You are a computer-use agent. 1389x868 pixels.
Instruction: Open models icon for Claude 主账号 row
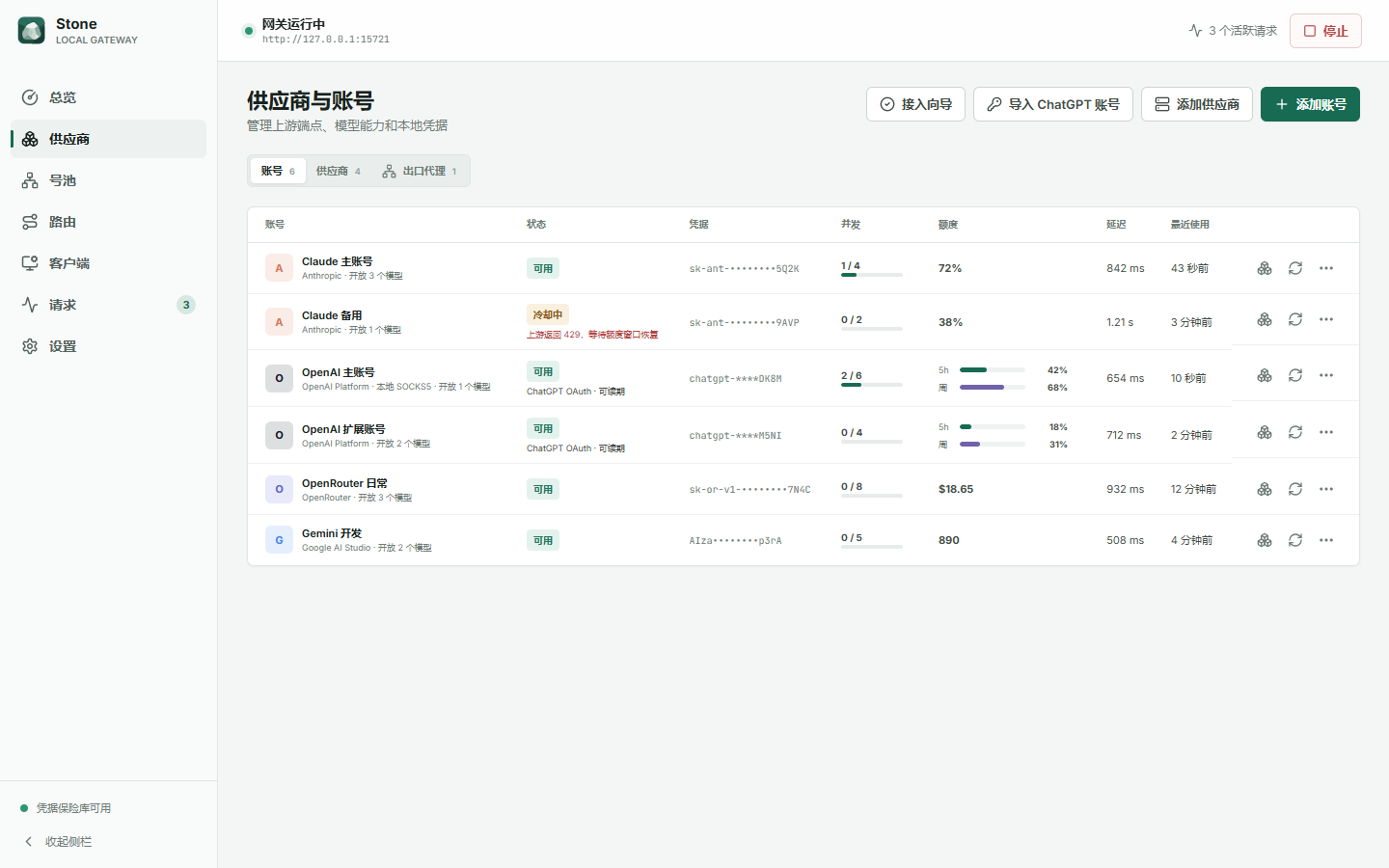1265,268
